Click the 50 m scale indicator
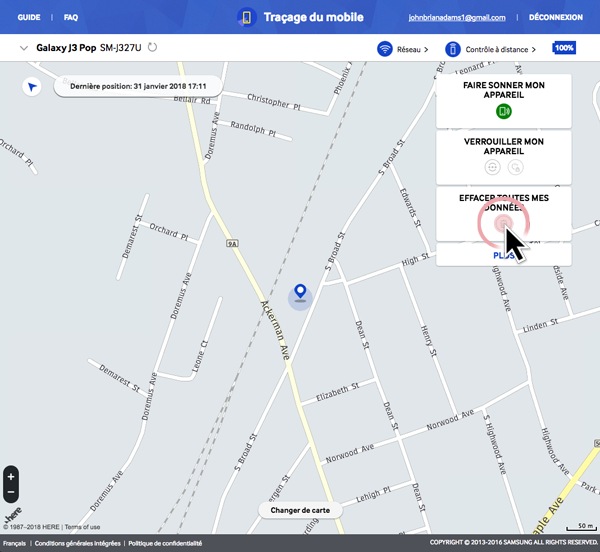This screenshot has width=600, height=552. (582, 527)
